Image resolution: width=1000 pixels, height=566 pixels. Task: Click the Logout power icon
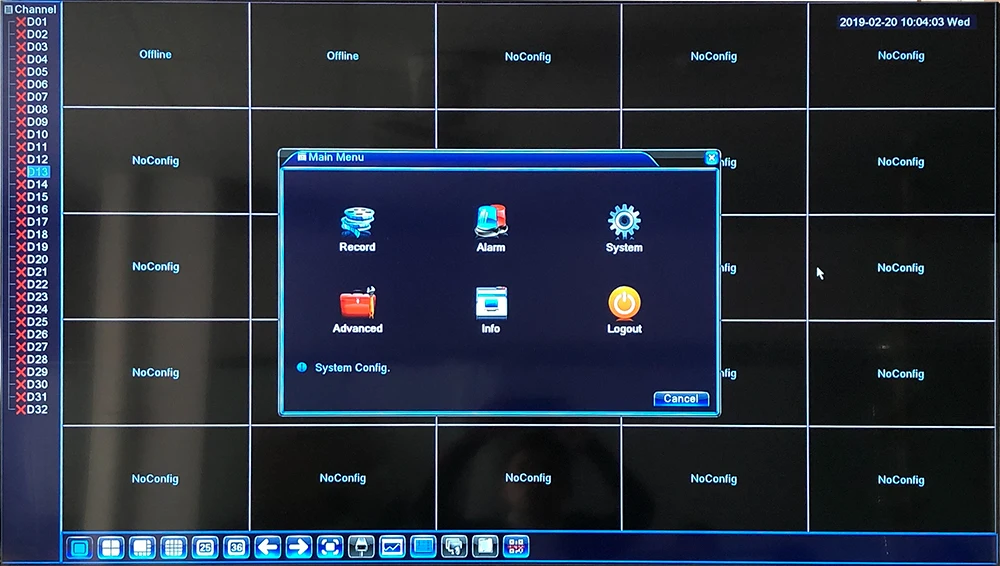pos(624,304)
